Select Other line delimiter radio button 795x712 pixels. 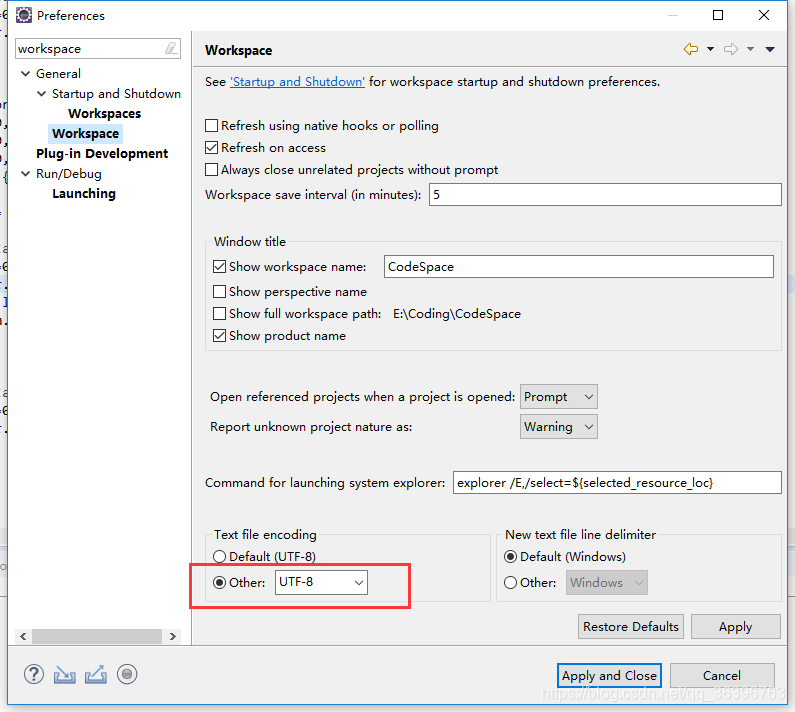[511, 583]
